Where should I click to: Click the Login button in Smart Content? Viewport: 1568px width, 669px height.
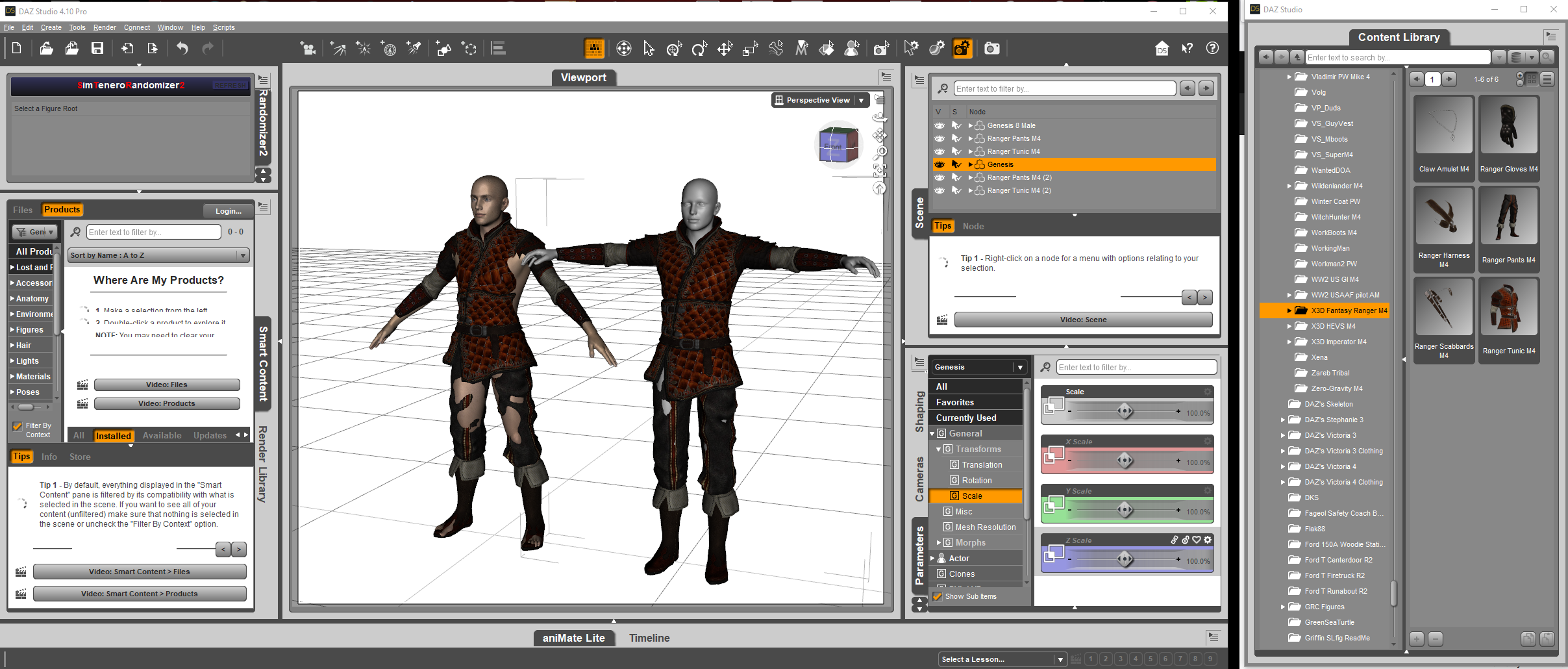pos(228,211)
